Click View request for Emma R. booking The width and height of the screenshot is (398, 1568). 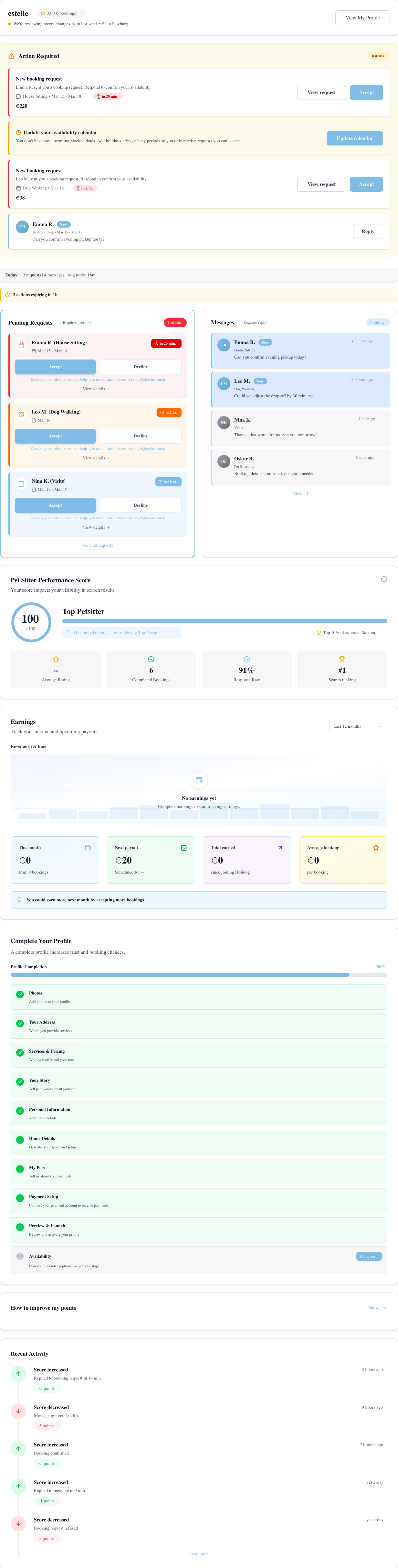321,92
